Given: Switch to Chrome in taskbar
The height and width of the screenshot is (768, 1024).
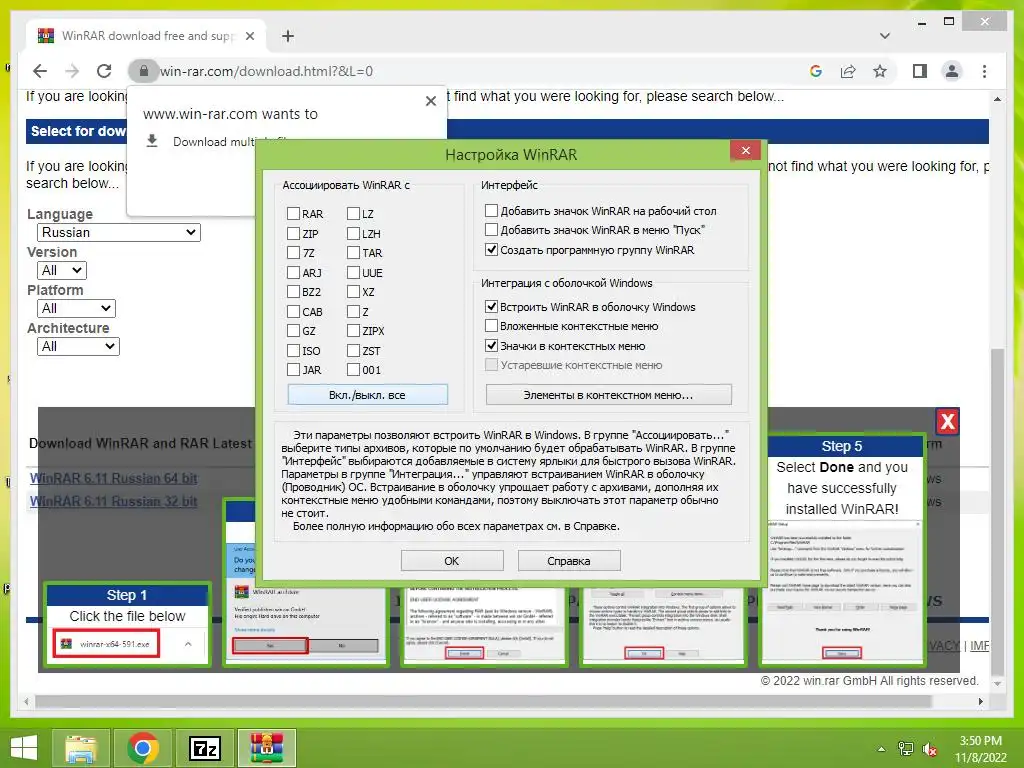Looking at the screenshot, I should (142, 748).
